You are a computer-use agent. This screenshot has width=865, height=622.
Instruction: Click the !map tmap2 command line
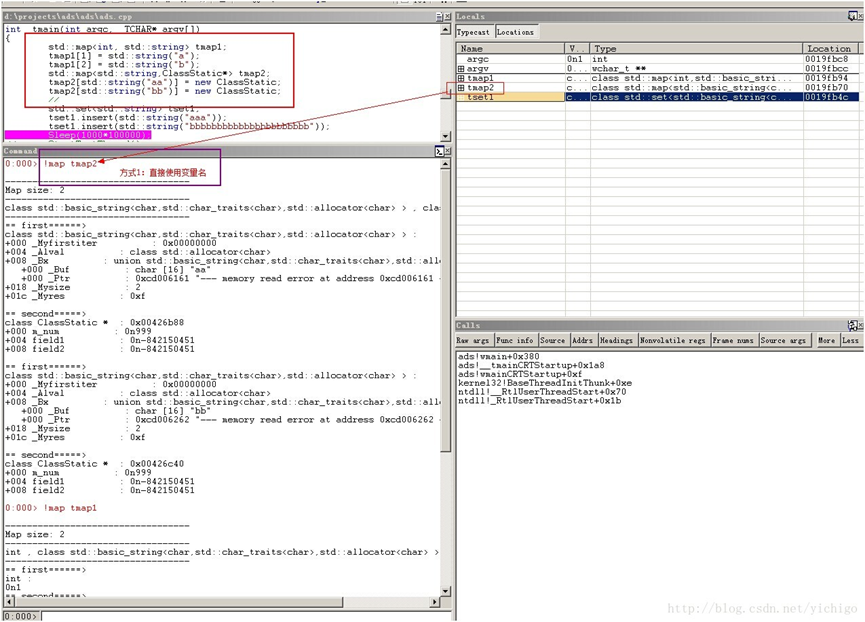[70, 164]
